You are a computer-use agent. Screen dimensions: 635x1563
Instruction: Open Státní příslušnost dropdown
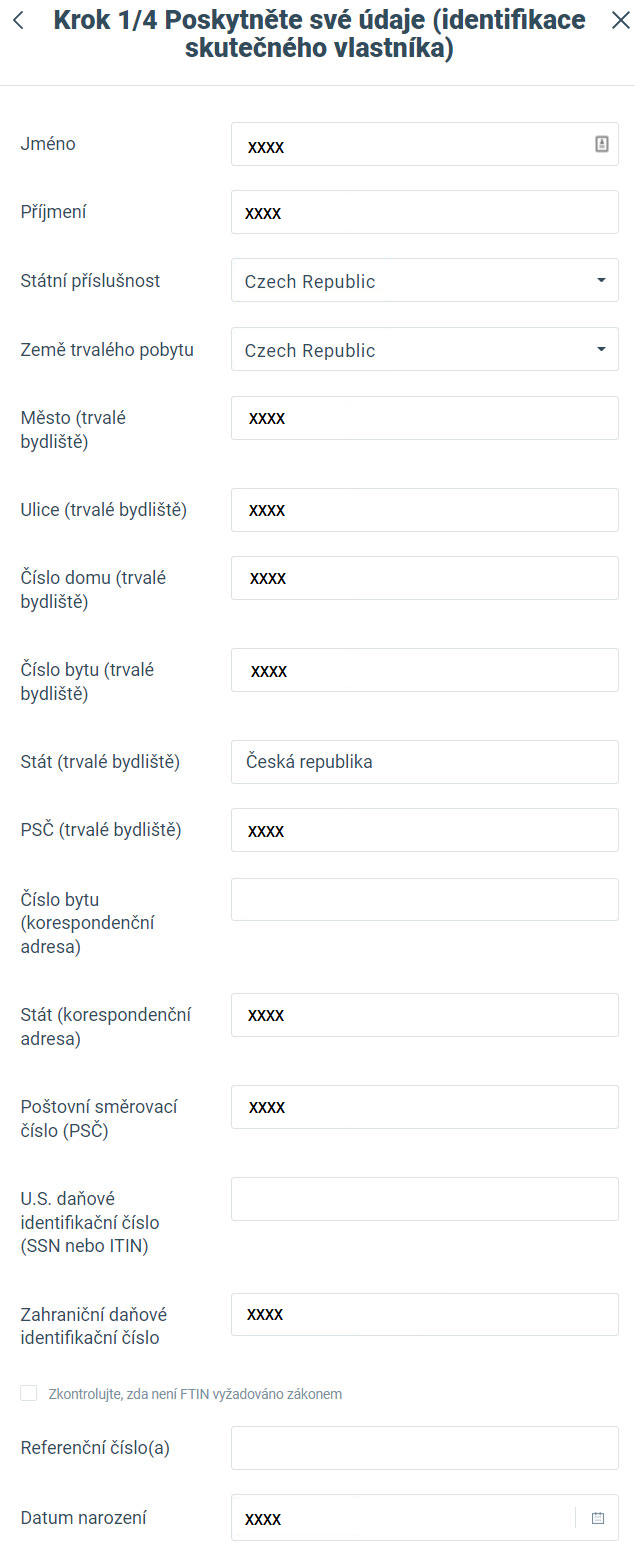(x=424, y=281)
